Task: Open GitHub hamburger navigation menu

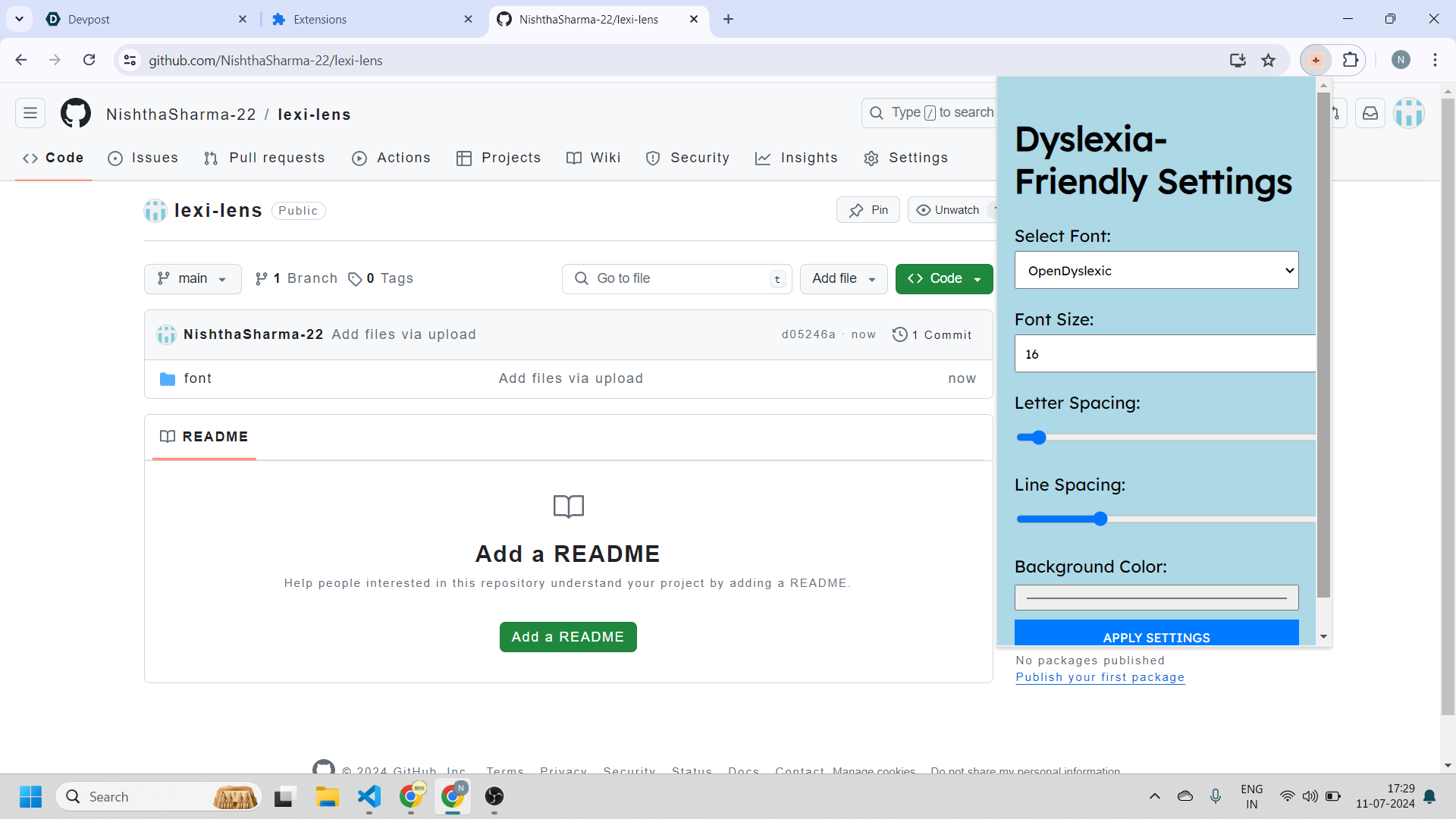Action: tap(30, 114)
